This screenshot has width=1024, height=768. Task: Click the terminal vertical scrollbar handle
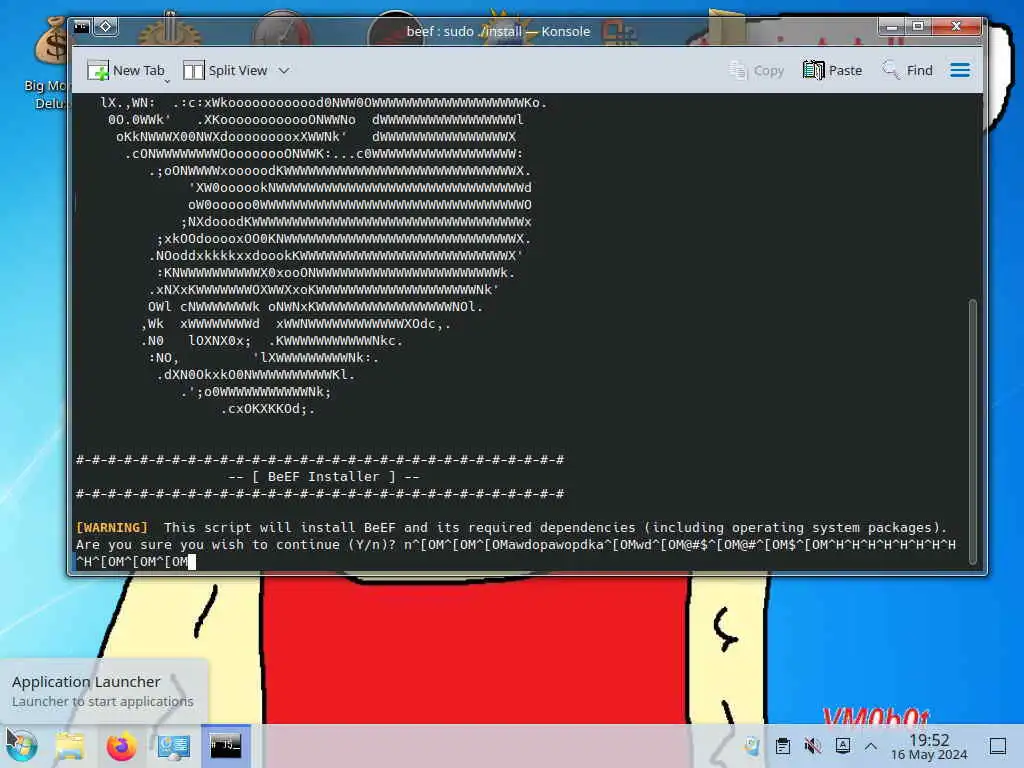(972, 431)
